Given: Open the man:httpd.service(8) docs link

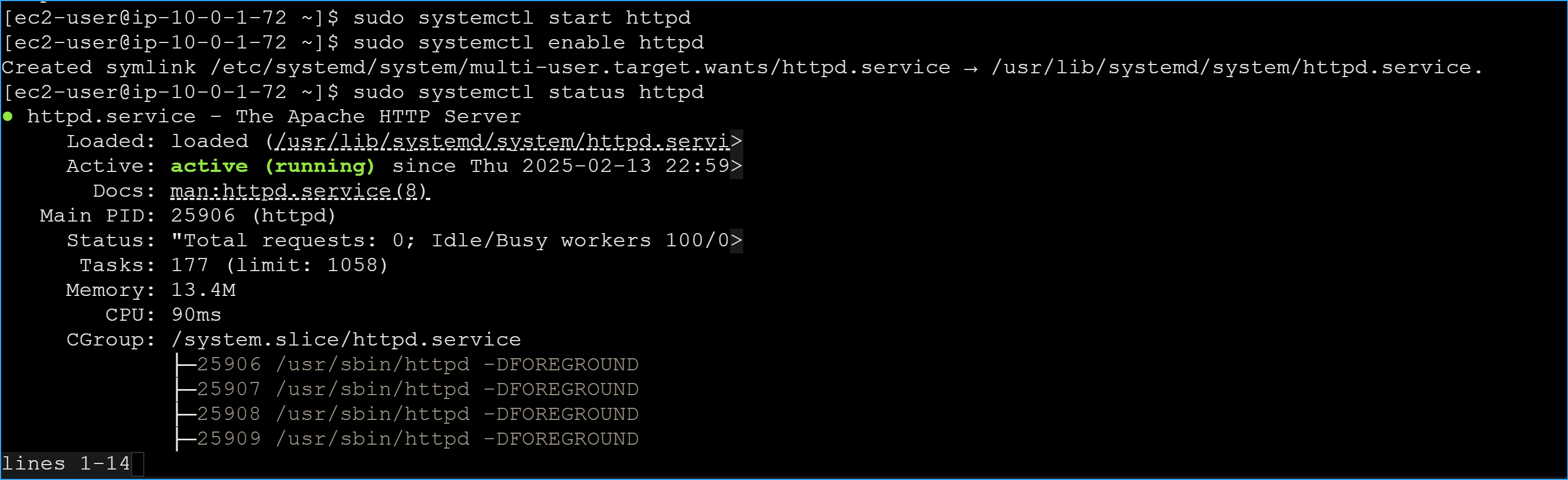Looking at the screenshot, I should [x=300, y=191].
